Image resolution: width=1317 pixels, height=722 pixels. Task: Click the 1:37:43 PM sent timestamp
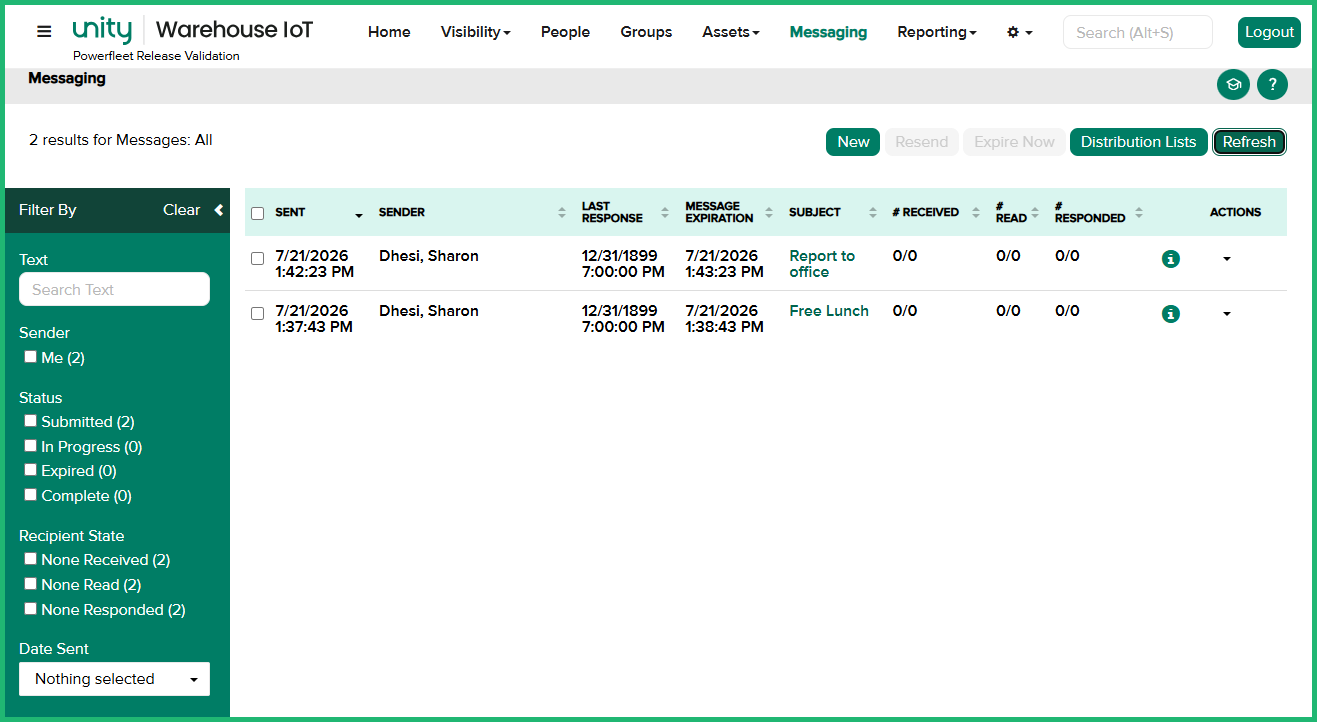[314, 327]
